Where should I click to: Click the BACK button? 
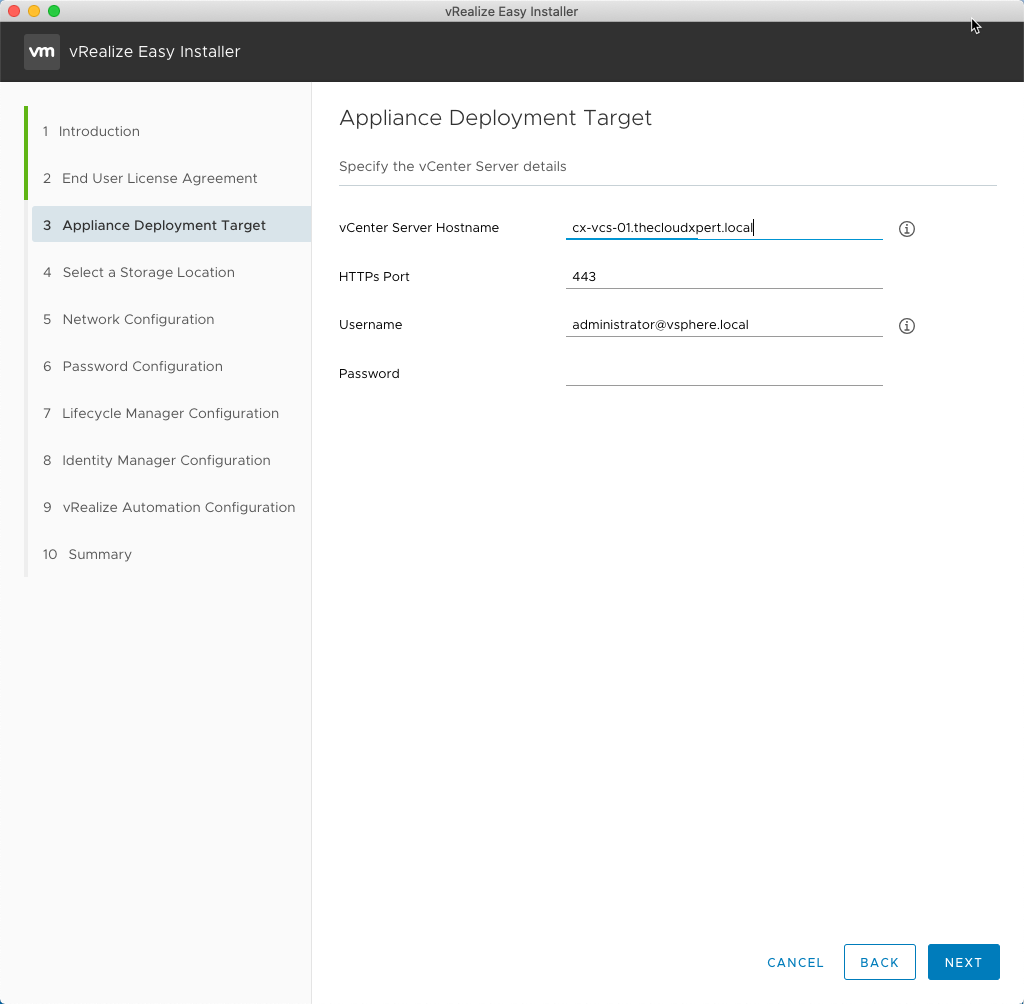879,962
